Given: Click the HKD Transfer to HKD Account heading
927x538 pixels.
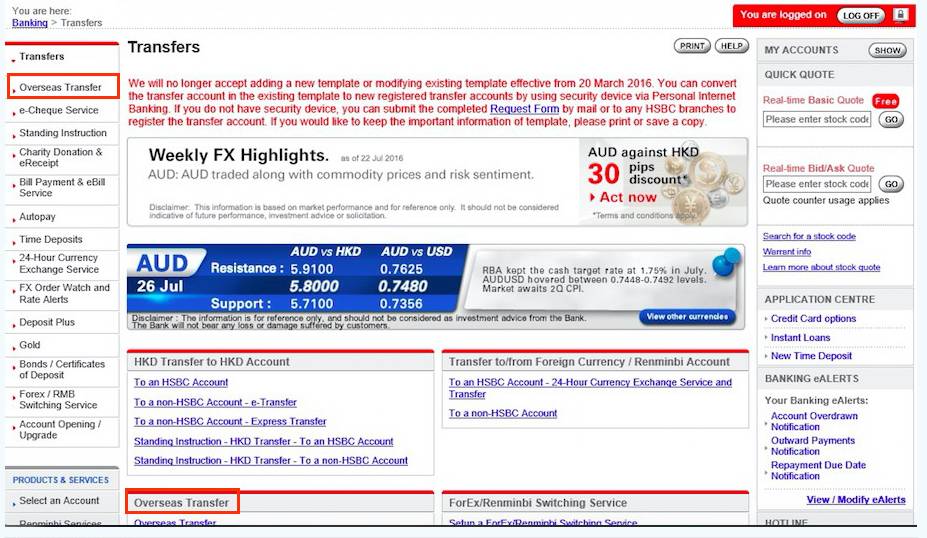Looking at the screenshot, I should coord(212,362).
